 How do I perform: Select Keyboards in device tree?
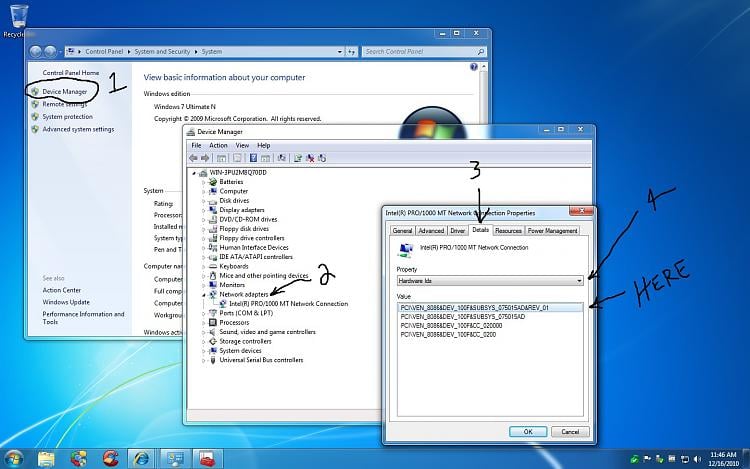click(234, 266)
